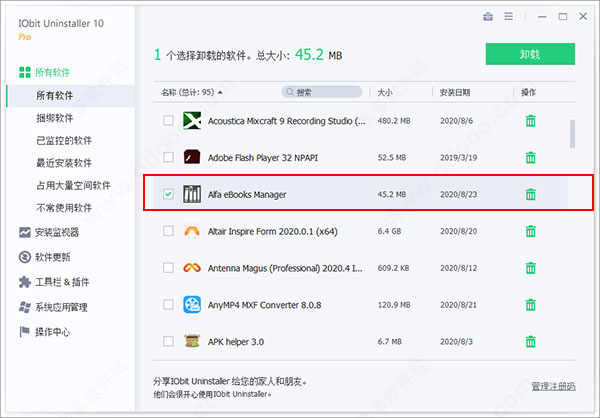Image resolution: width=600 pixels, height=418 pixels.
Task: Click the trash icon for Adobe Flash Player
Action: point(530,157)
